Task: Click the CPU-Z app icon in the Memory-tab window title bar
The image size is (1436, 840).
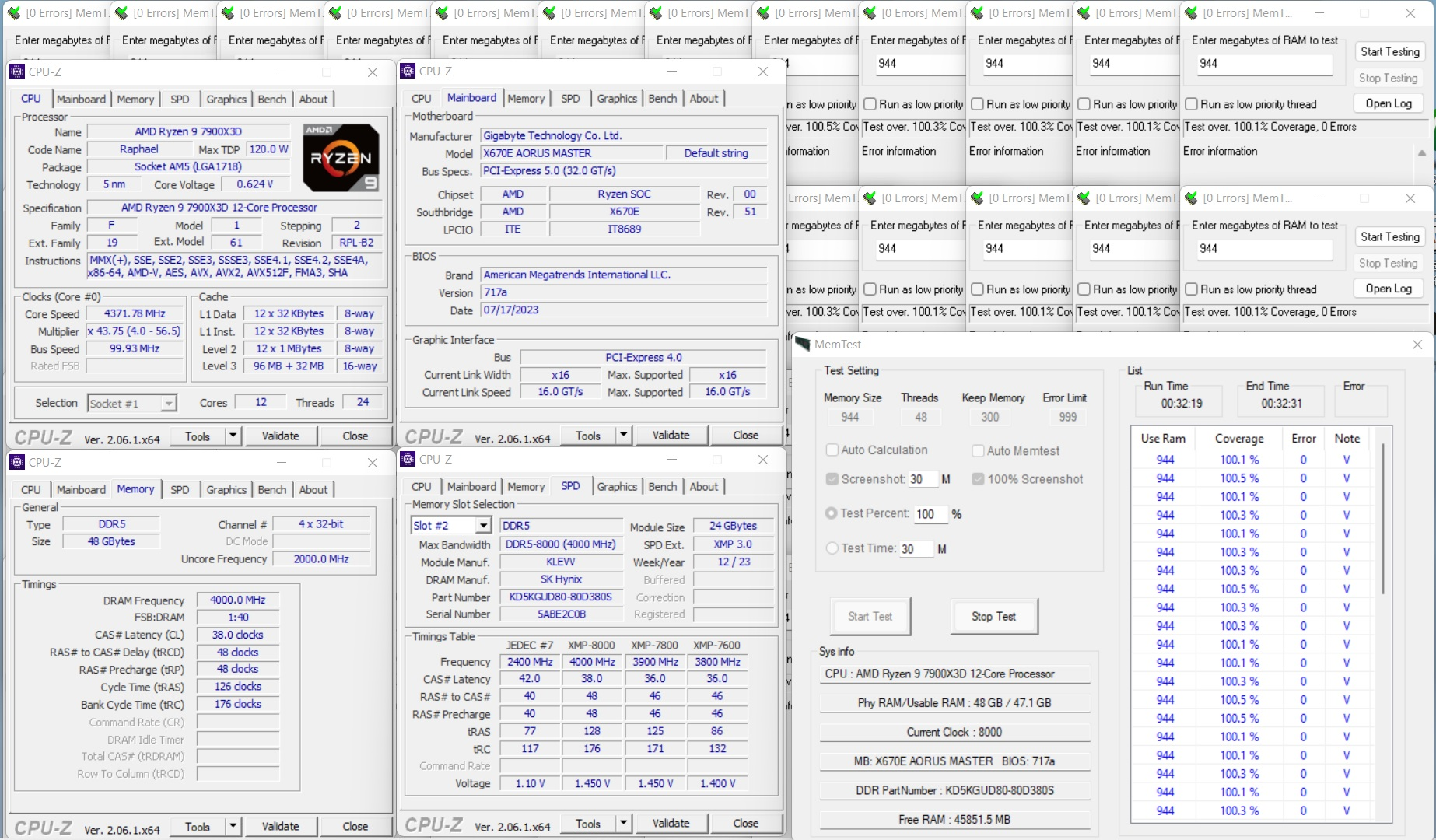Action: point(17,462)
